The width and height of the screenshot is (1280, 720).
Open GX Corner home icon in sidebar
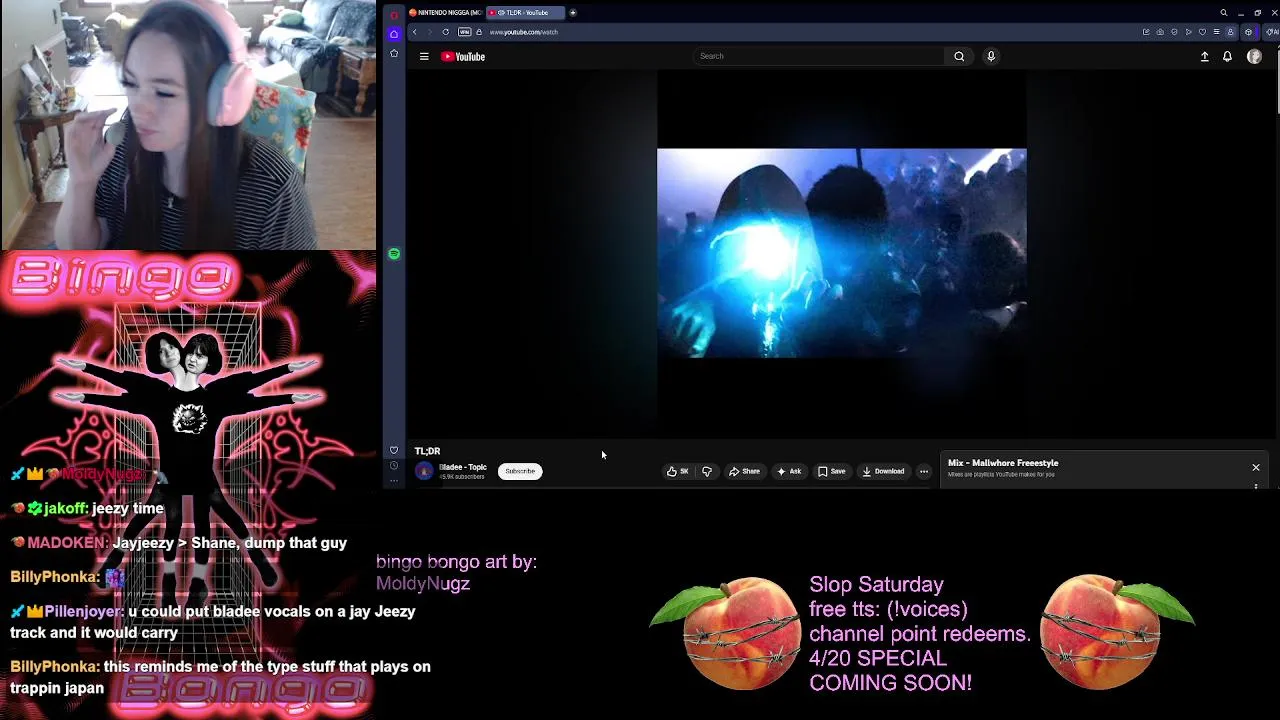coord(394,33)
